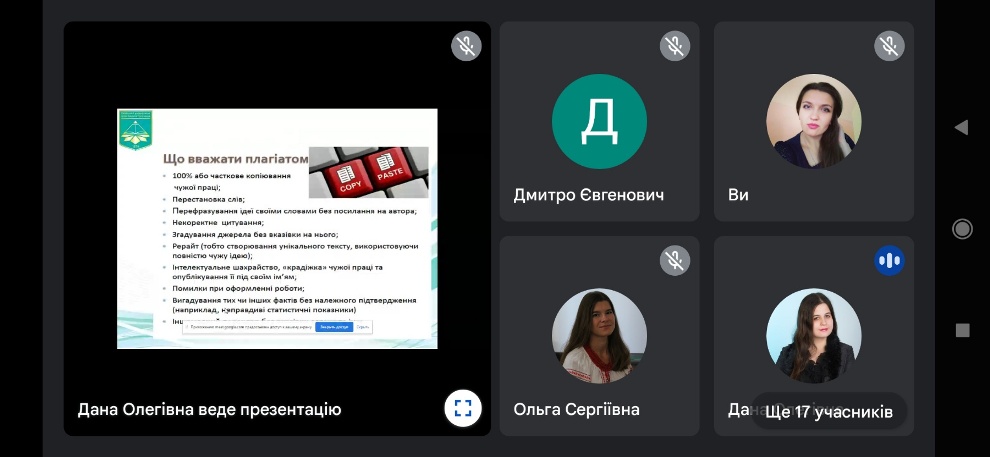Tap the bullet '100% або часткове копіювання'
The image size is (990, 457).
(x=231, y=175)
